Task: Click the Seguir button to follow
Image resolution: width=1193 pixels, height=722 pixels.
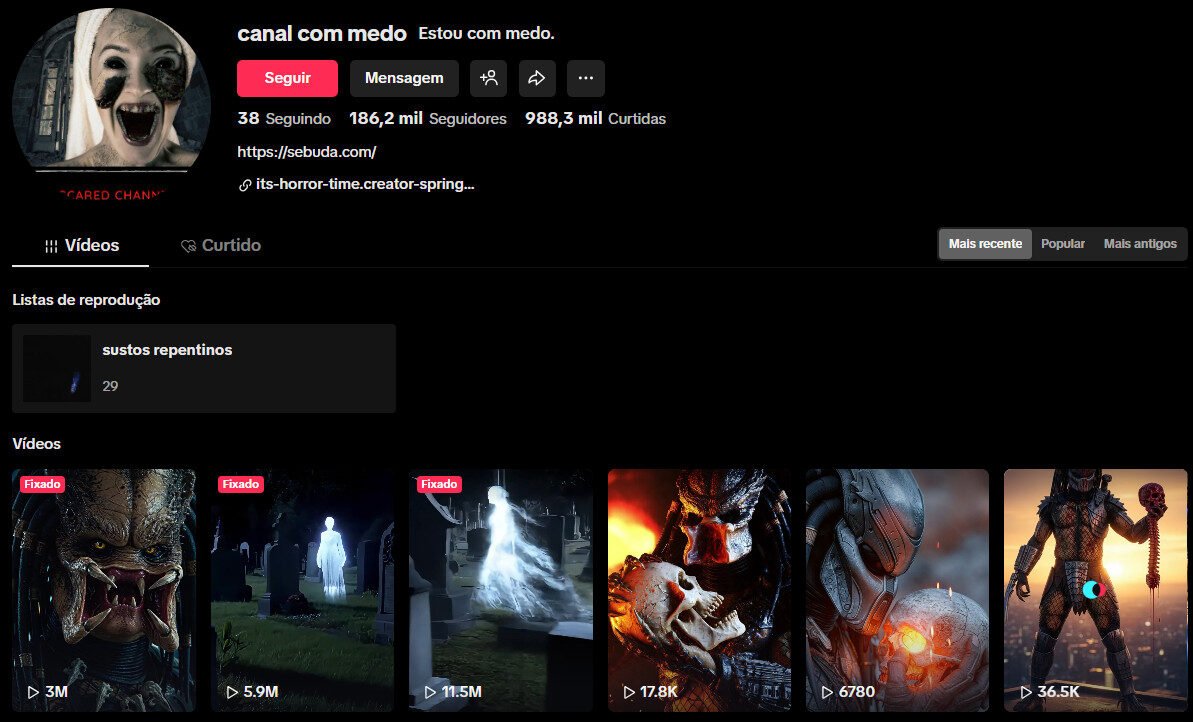Action: click(287, 78)
